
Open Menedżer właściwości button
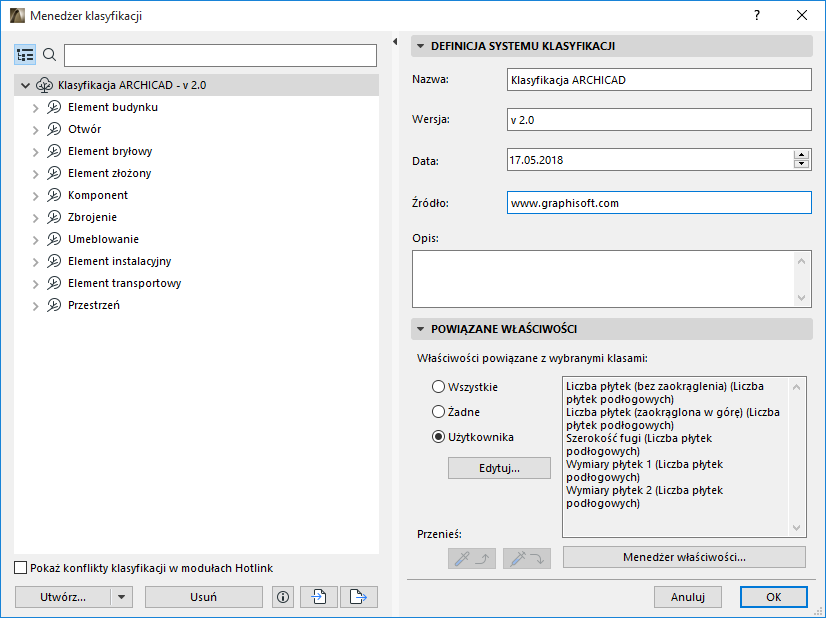[x=684, y=557]
